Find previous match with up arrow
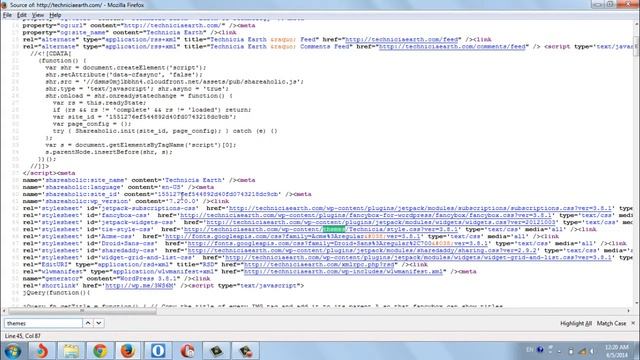 (x=88, y=323)
